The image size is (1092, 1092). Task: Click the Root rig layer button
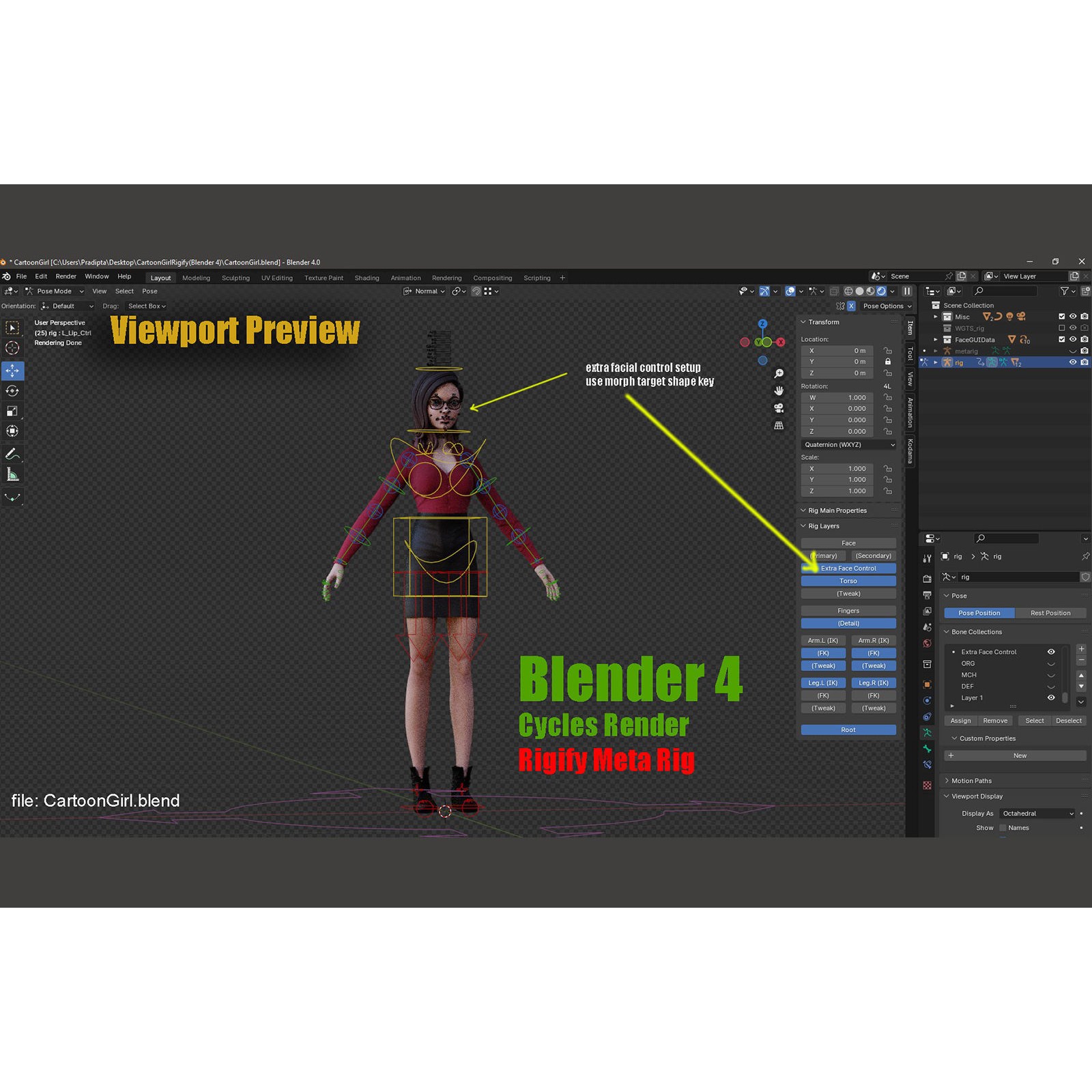[848, 730]
